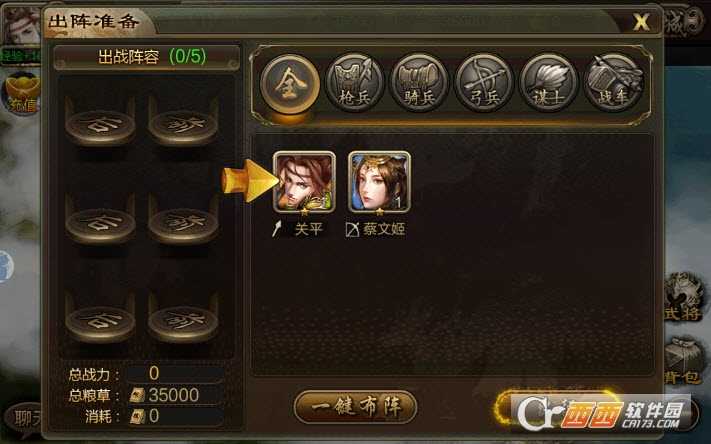Screen dimensions: 711x444
Task: Choose the middle-right formation slot
Action: 183,223
